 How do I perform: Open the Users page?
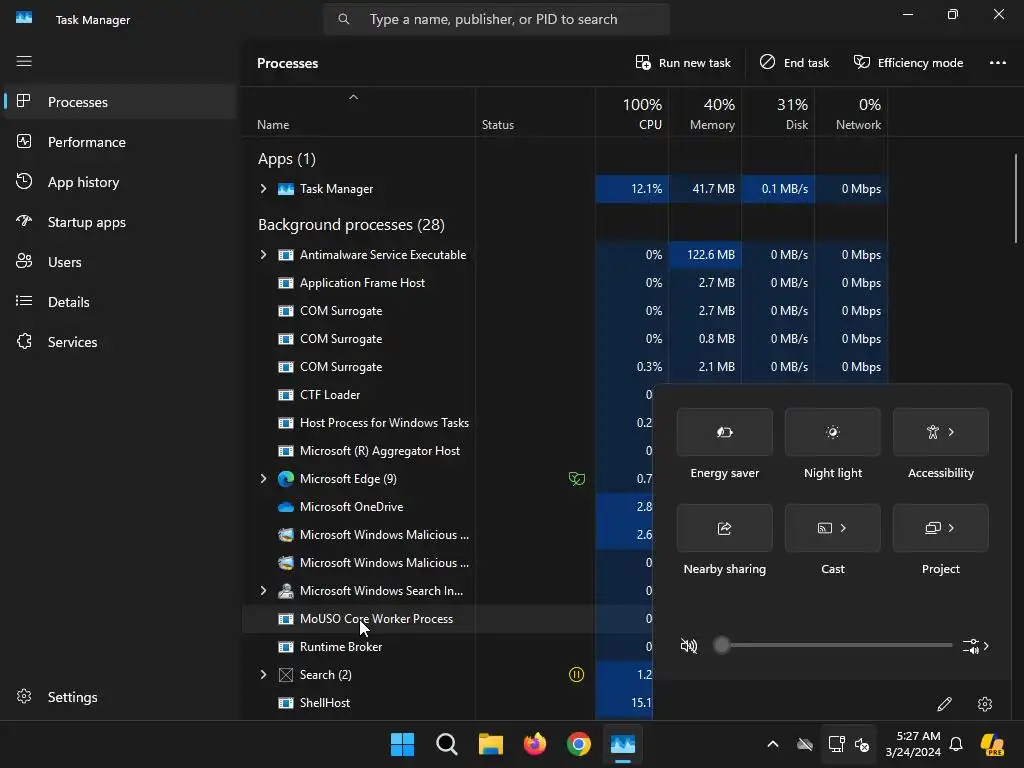(x=120, y=262)
